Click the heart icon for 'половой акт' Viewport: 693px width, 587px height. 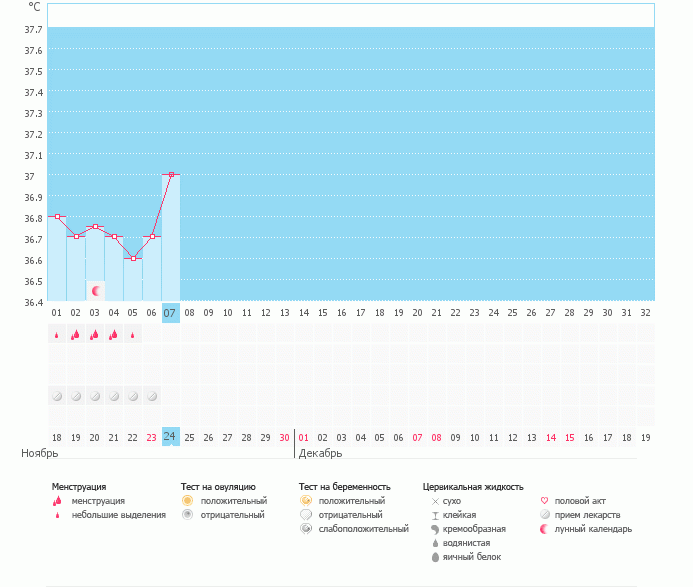(544, 500)
